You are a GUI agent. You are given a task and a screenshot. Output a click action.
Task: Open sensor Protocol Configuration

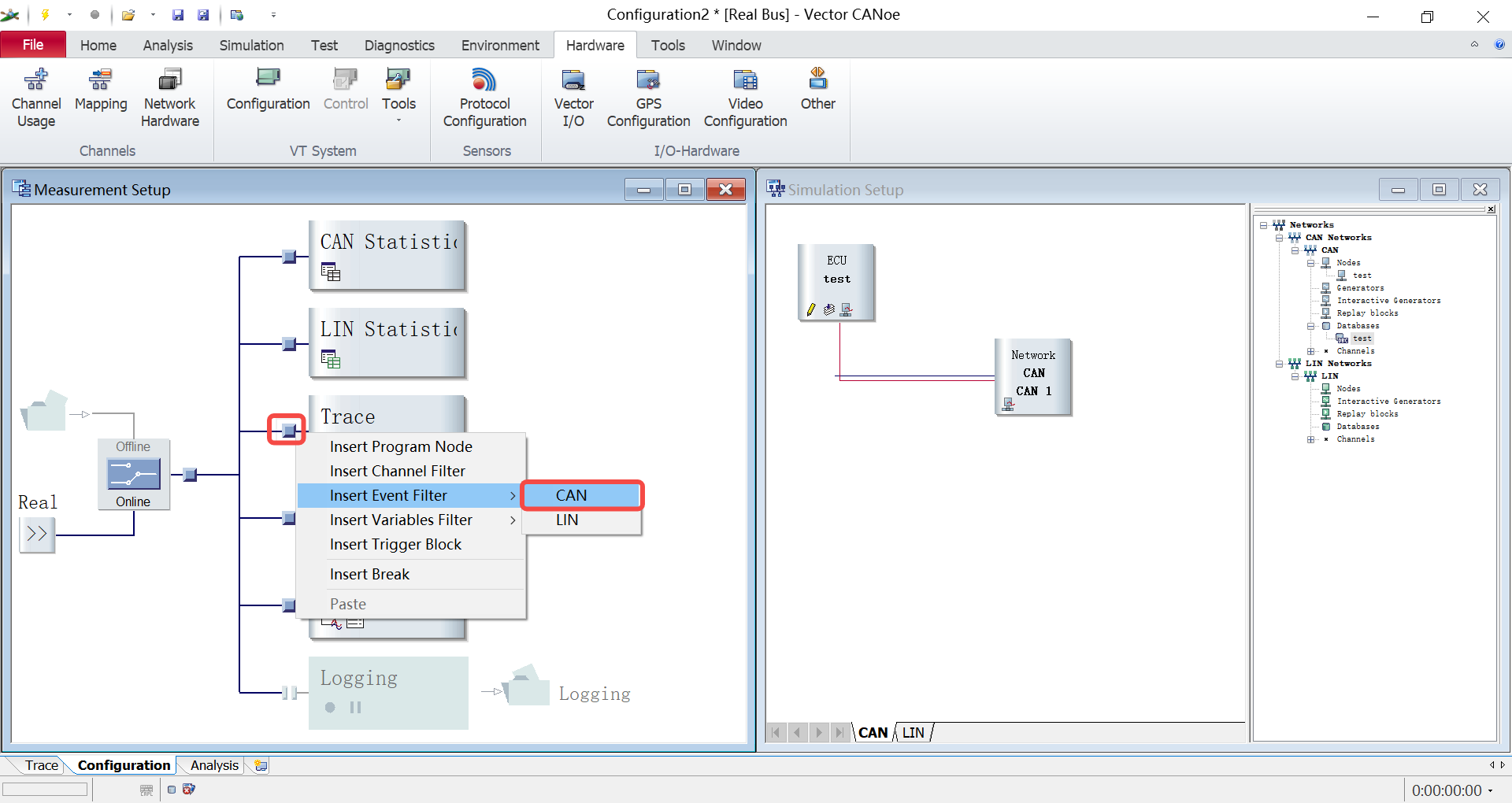click(x=485, y=98)
